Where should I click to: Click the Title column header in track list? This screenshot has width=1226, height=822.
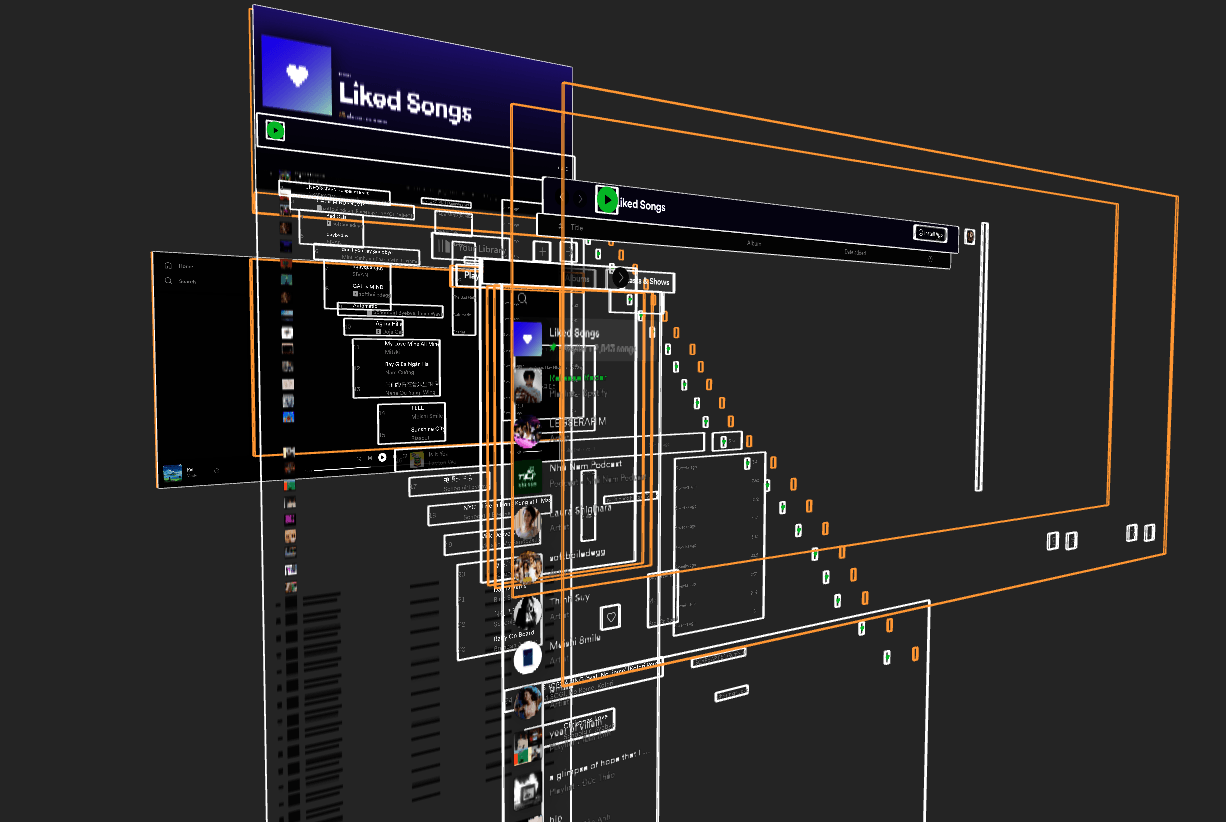[576, 228]
